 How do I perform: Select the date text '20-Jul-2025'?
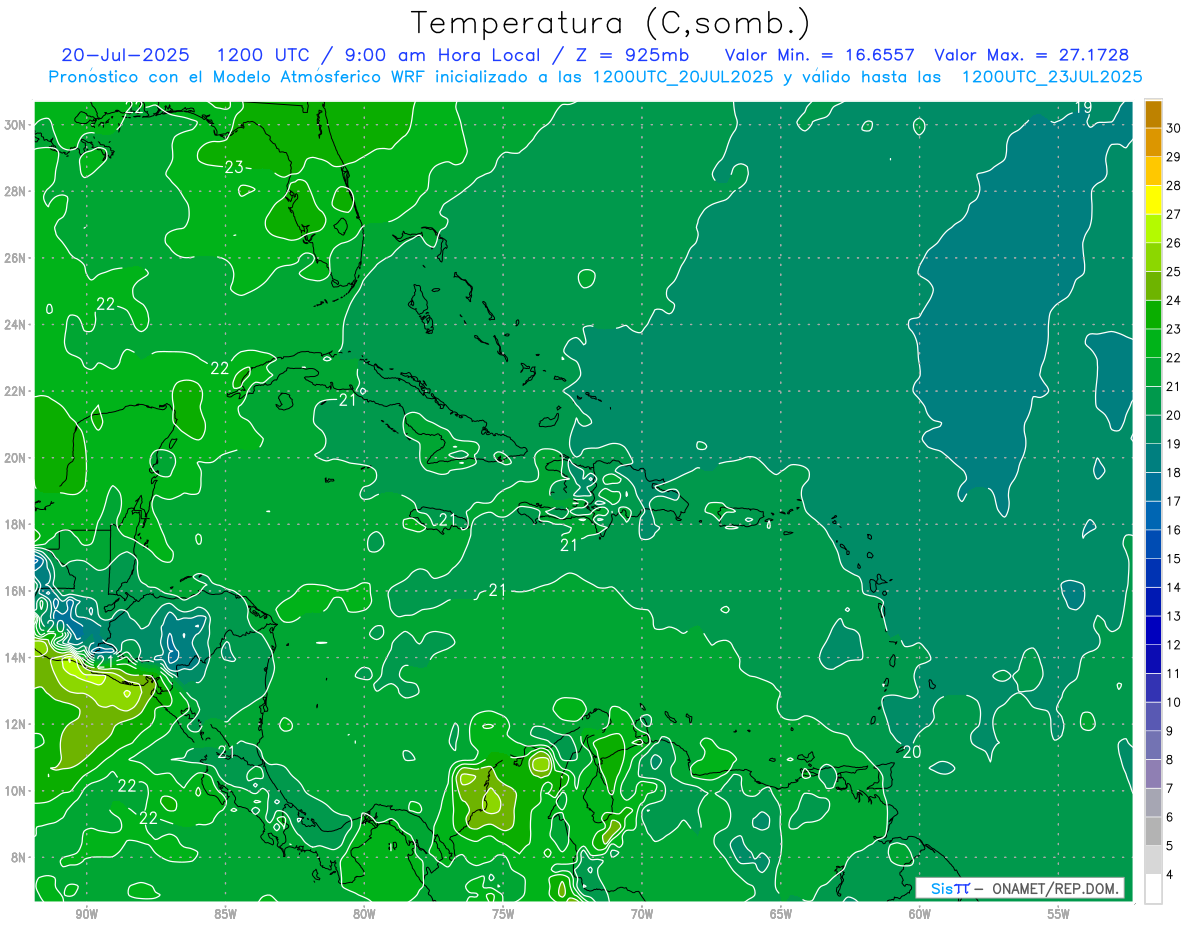coord(126,55)
